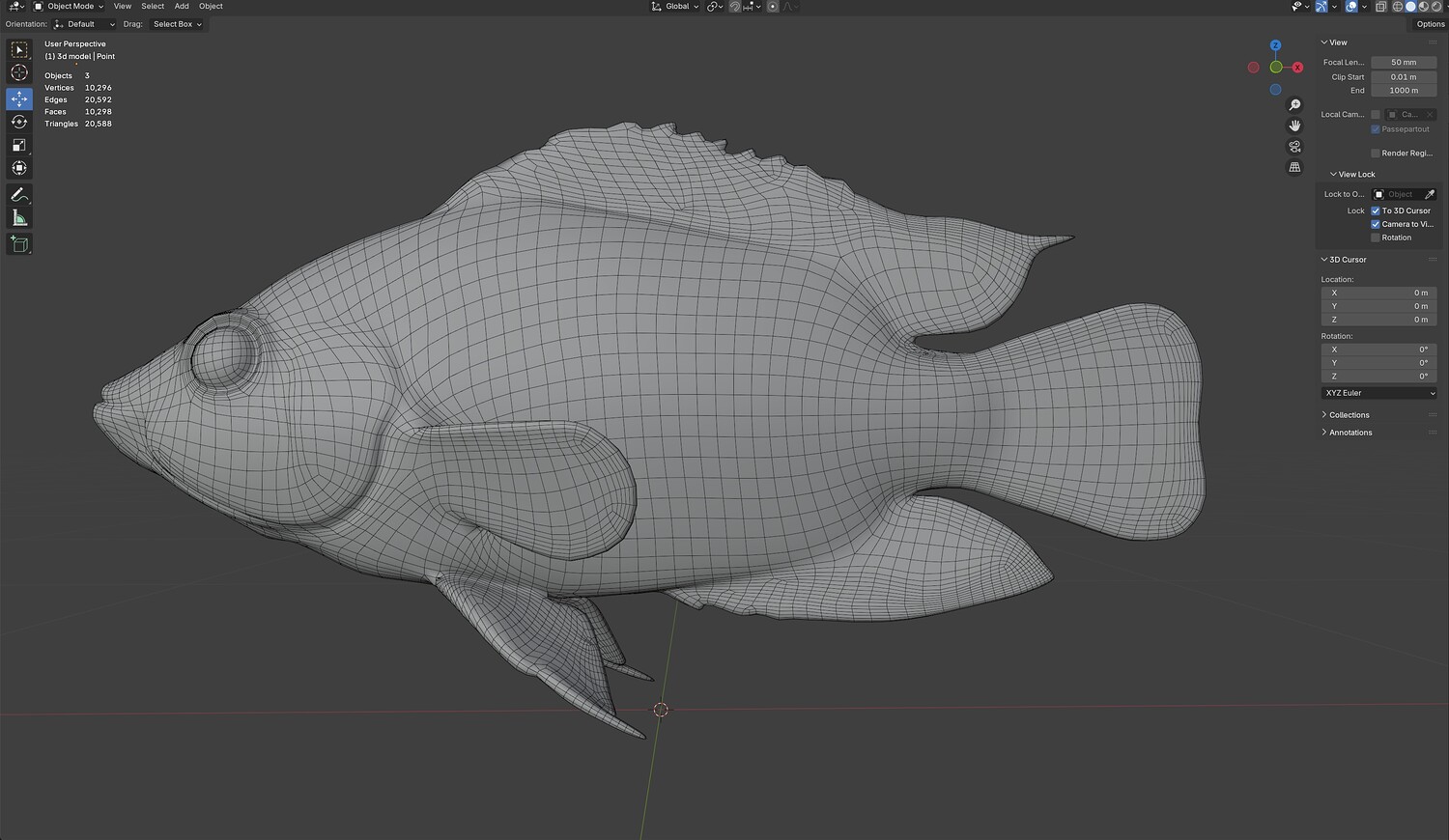This screenshot has width=1449, height=840.
Task: Click the 3D Cursor Location X field
Action: tap(1378, 293)
